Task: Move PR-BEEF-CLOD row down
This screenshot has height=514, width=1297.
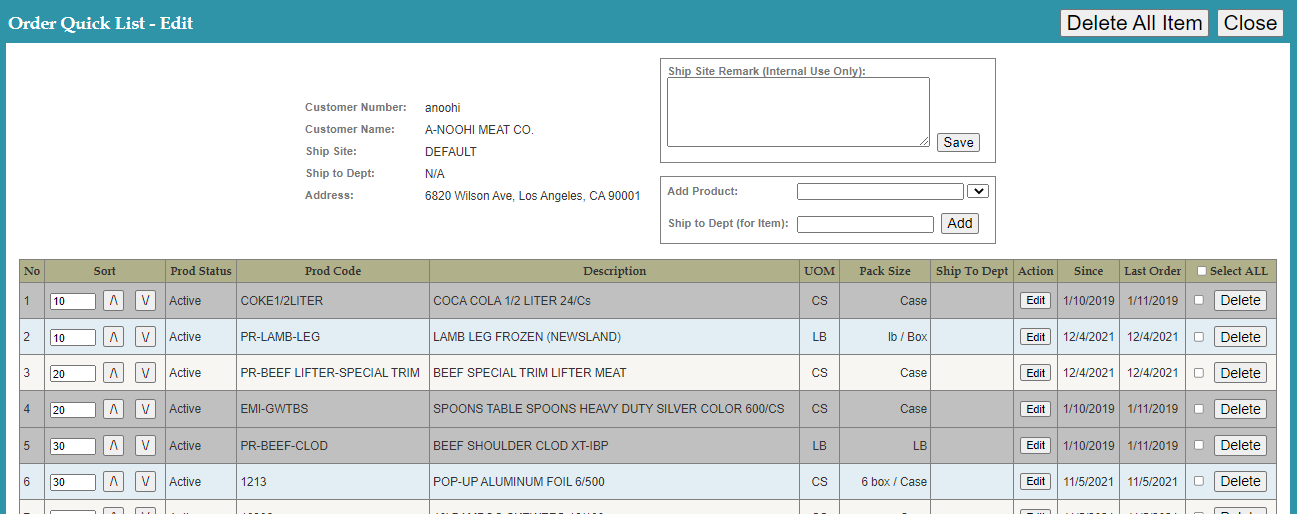Action: coord(145,445)
